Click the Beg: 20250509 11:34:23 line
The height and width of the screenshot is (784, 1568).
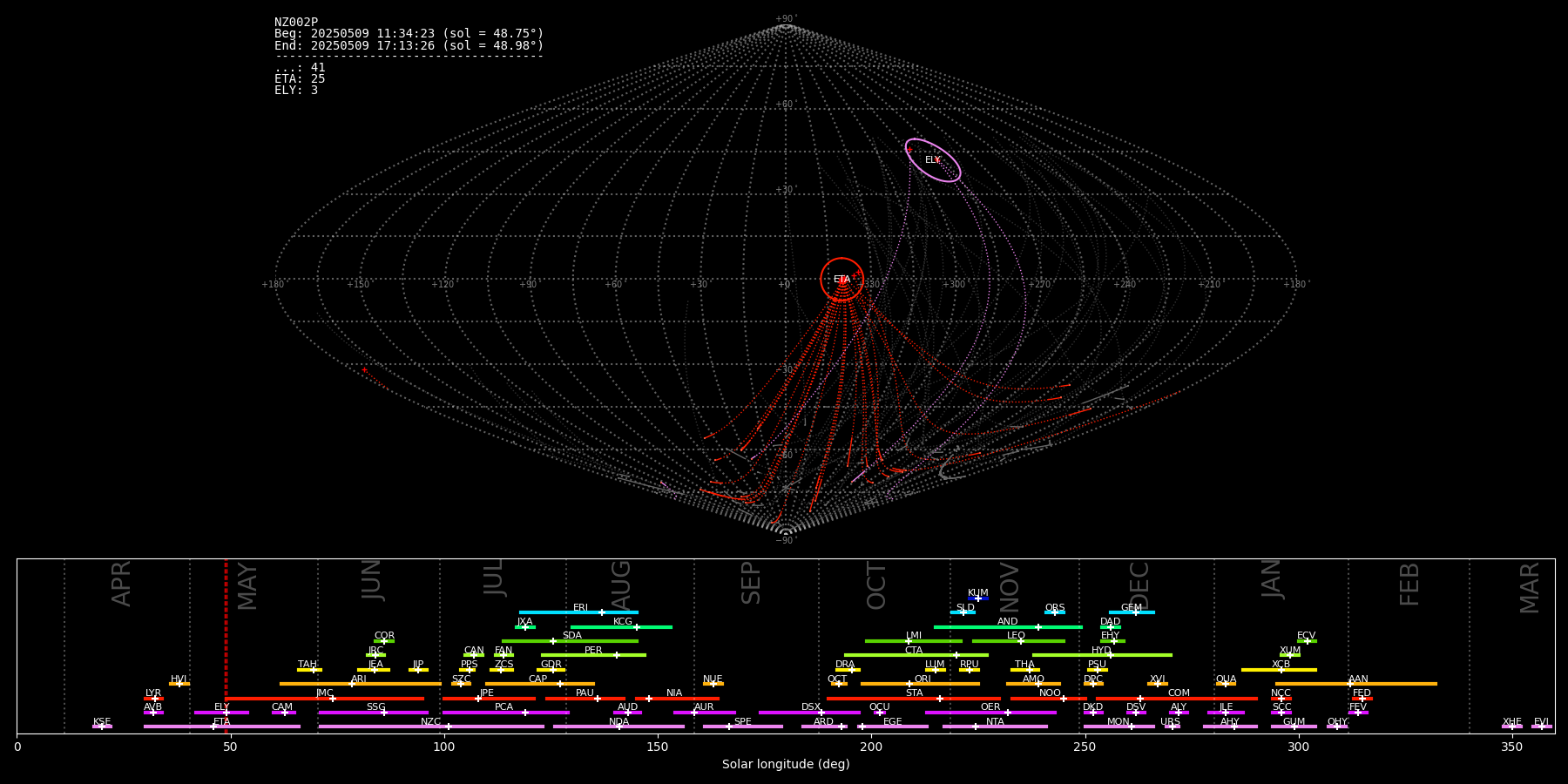[409, 34]
